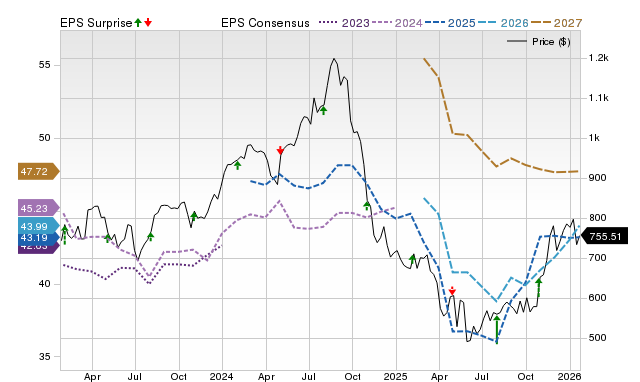This screenshot has height=382, width=640.
Task: Select the 2023 consensus legend entry
Action: click(x=344, y=23)
